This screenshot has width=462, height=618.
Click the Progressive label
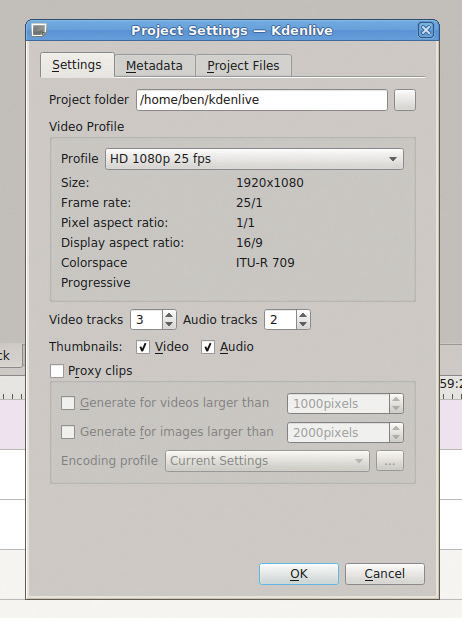click(x=96, y=283)
